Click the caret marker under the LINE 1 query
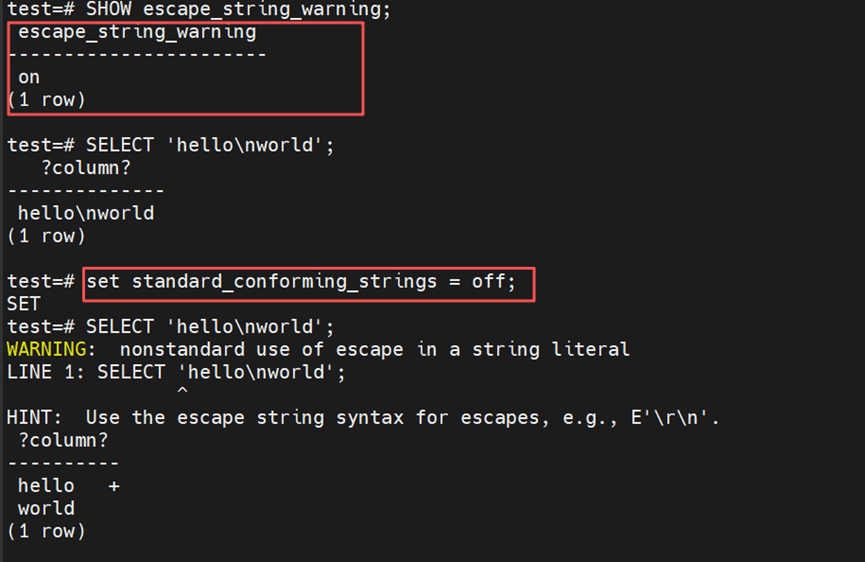 [182, 393]
